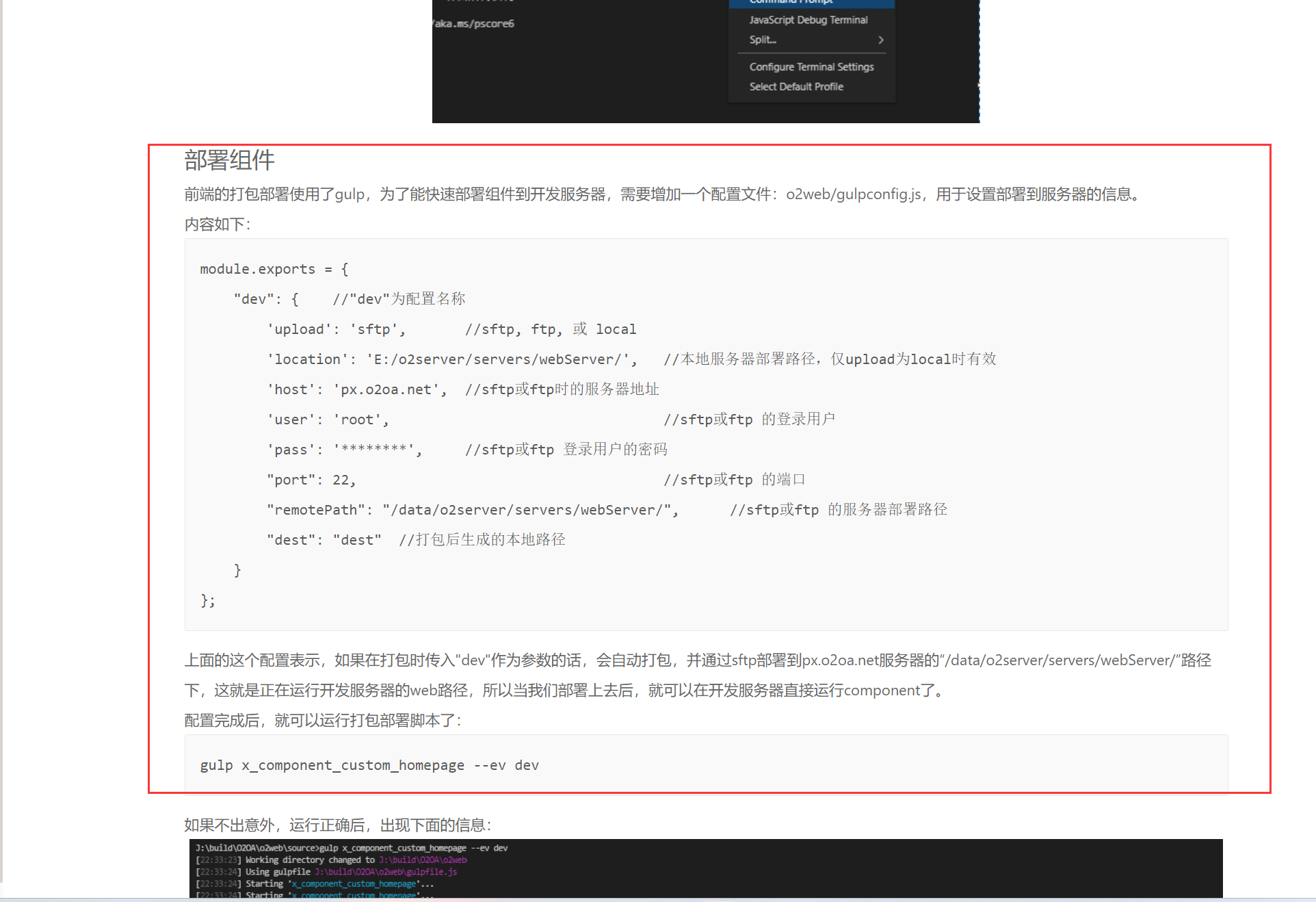Click the module.exports line in code block
This screenshot has height=902, width=1316.
tap(274, 270)
